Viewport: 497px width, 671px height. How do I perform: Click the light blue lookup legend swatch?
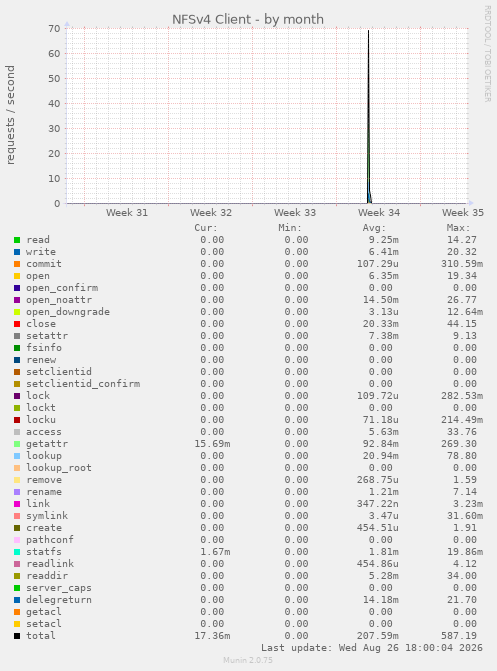pyautogui.click(x=17, y=456)
